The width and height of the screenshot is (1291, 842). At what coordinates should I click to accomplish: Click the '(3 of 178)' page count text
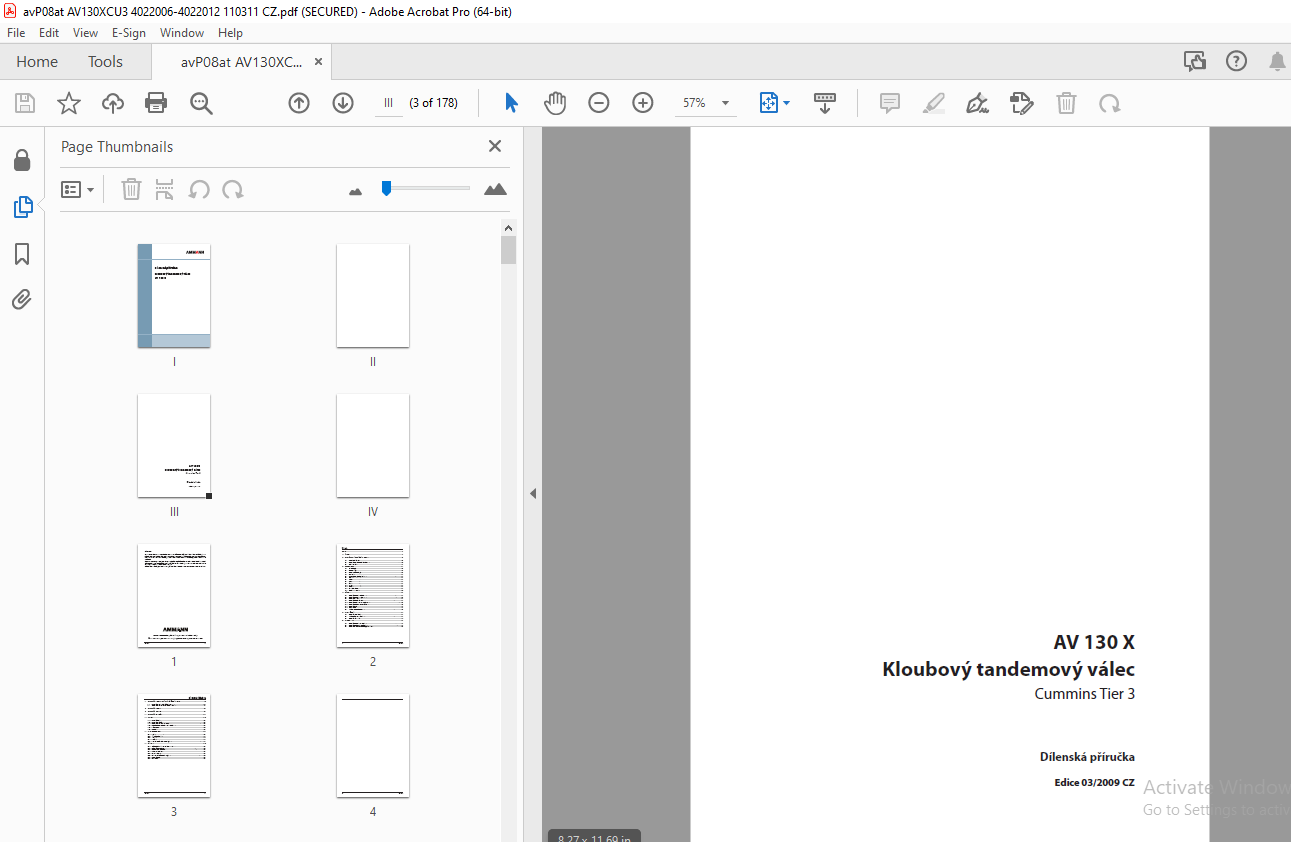click(434, 103)
